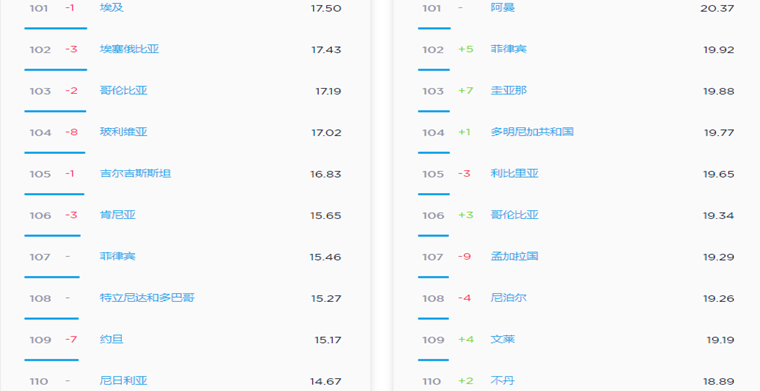This screenshot has height=391, width=760.
Task: Select the score value 19.92
Action: tap(719, 50)
